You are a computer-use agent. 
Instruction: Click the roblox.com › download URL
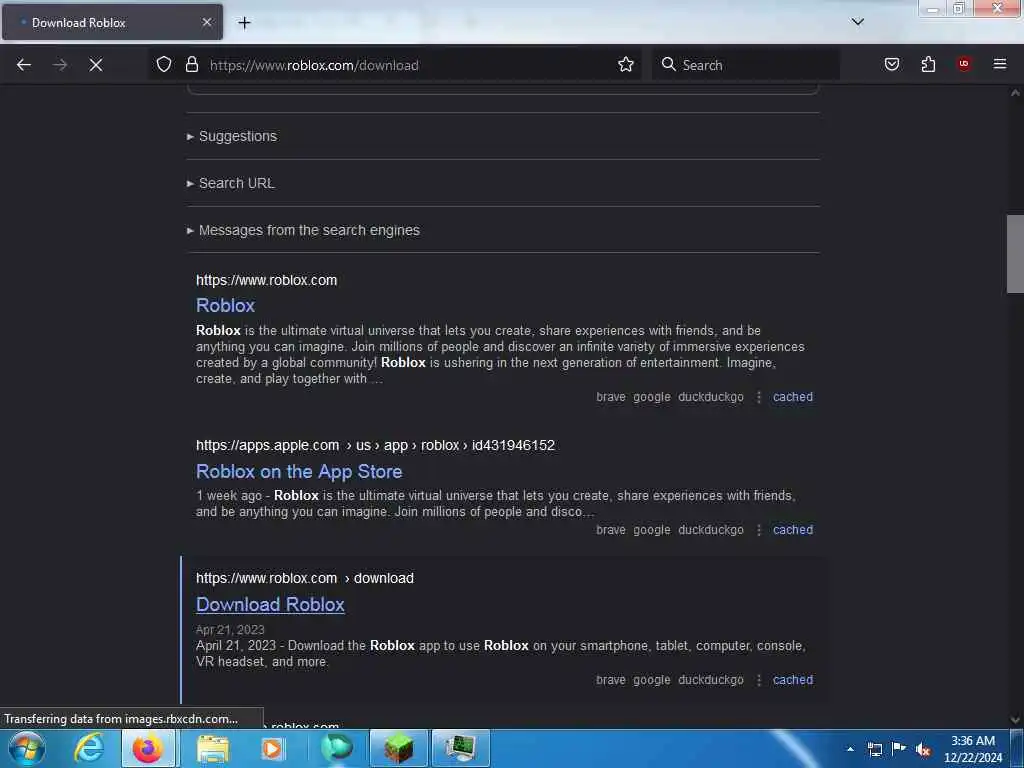click(305, 579)
